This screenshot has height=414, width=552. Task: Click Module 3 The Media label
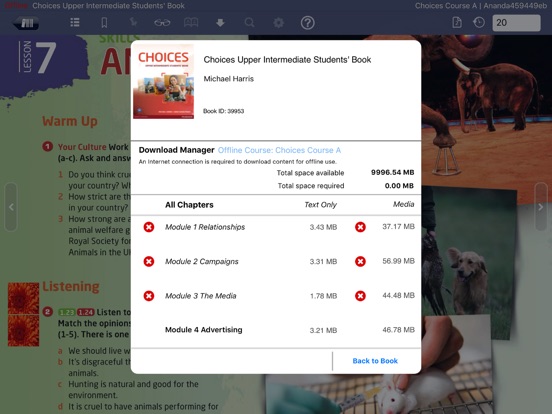point(201,296)
